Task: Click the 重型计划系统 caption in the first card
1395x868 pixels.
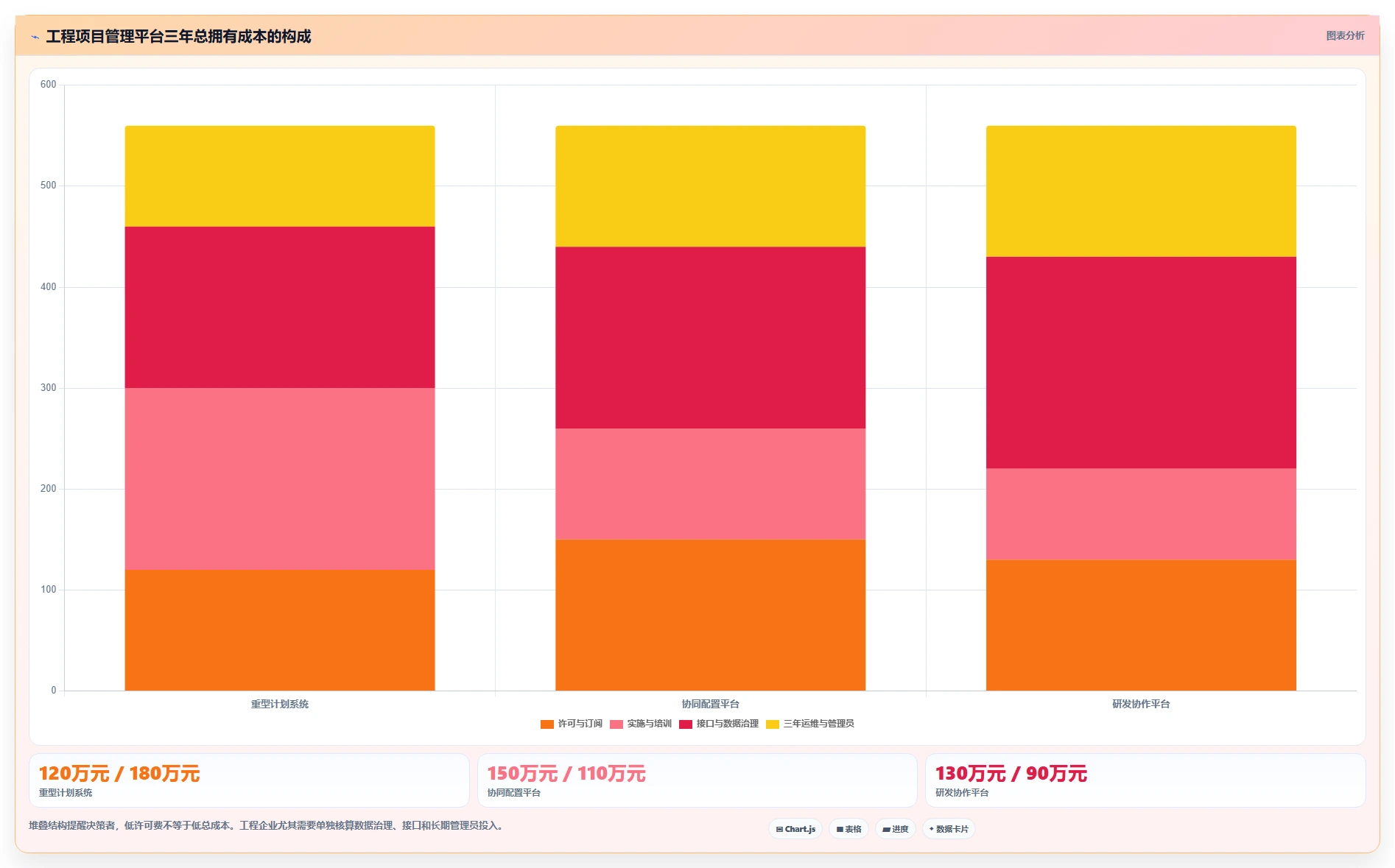Action: point(66,793)
